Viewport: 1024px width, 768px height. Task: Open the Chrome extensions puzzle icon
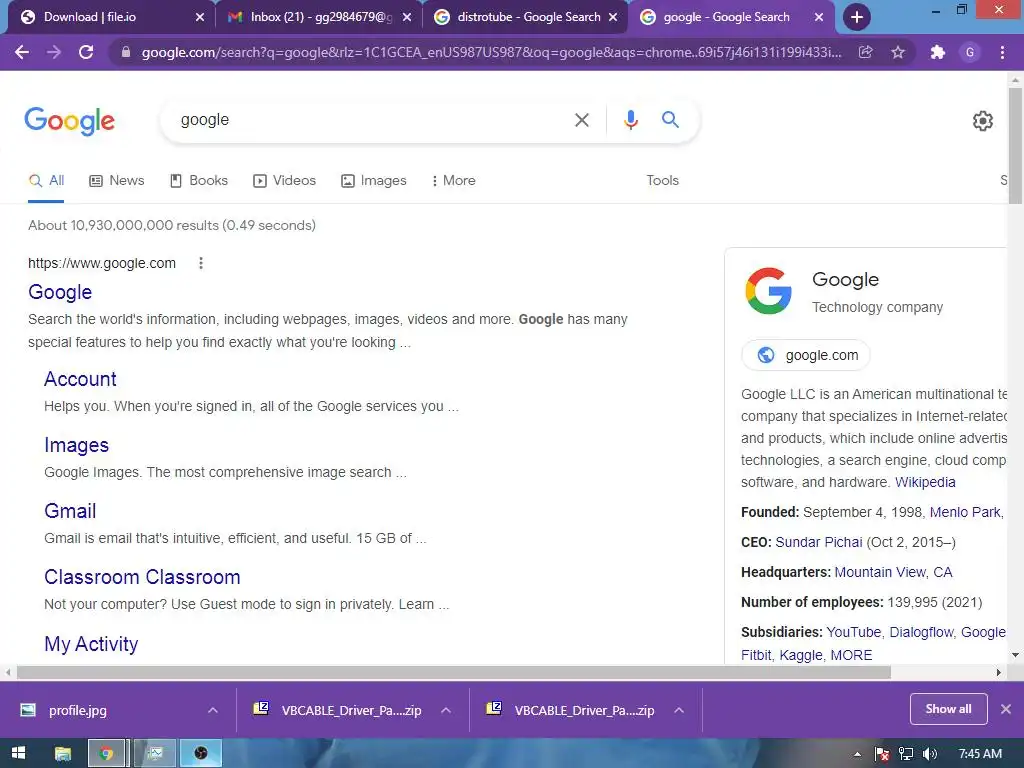click(938, 52)
